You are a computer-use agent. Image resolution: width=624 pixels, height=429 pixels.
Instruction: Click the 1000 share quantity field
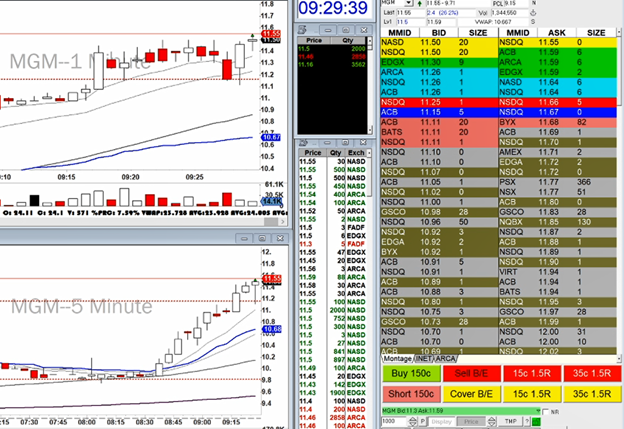pyautogui.click(x=395, y=423)
